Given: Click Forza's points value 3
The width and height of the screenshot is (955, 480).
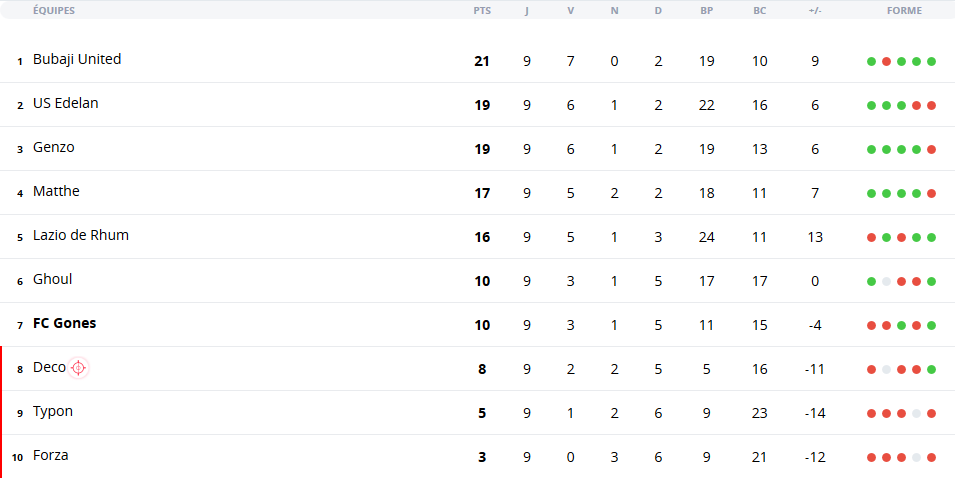Looking at the screenshot, I should [x=482, y=457].
